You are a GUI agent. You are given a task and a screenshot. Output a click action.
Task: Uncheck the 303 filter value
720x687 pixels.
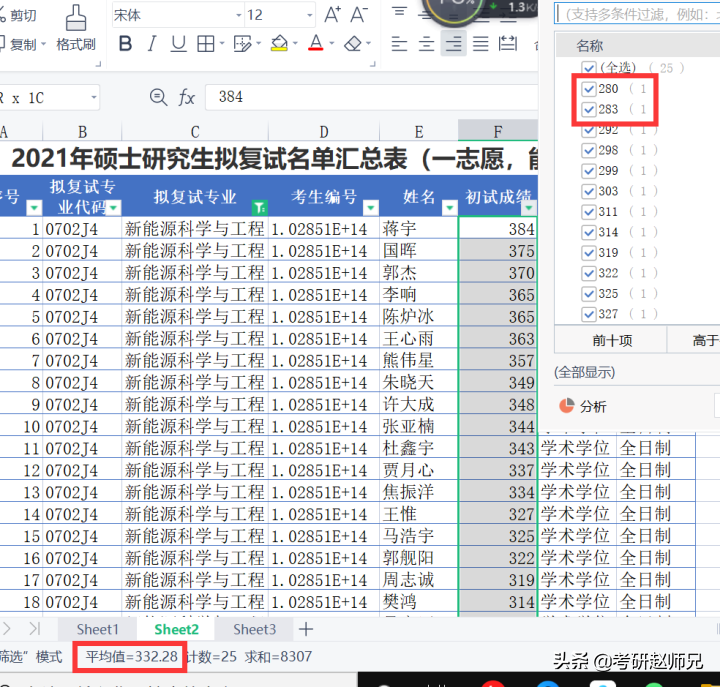pyautogui.click(x=588, y=191)
